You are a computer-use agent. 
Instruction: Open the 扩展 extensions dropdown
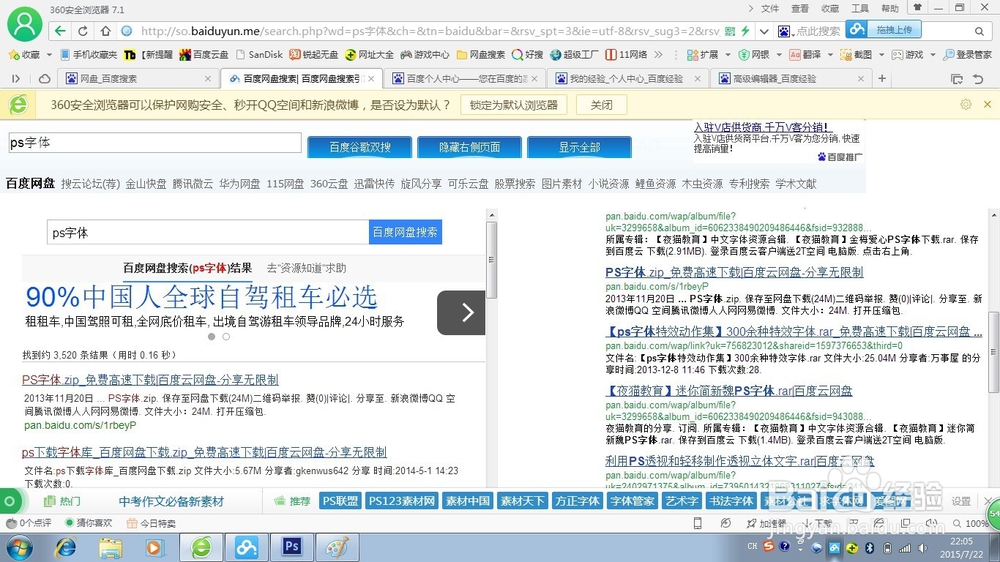coord(708,55)
